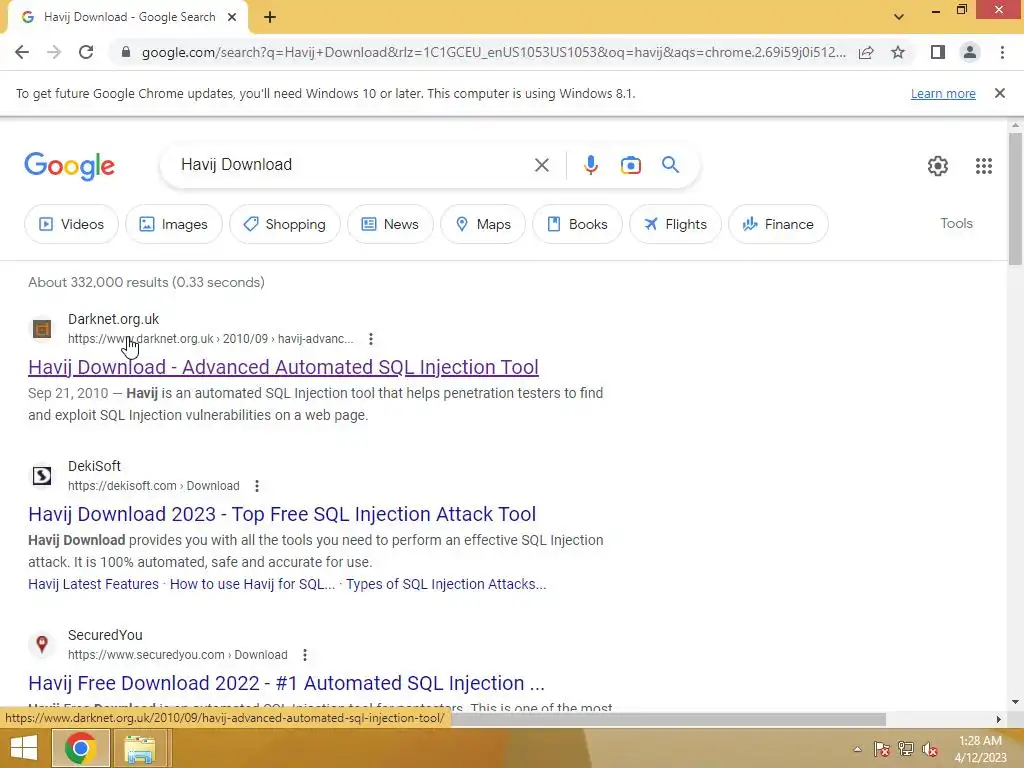Switch to the Videos results tab
Image resolution: width=1024 pixels, height=768 pixels.
[x=71, y=224]
